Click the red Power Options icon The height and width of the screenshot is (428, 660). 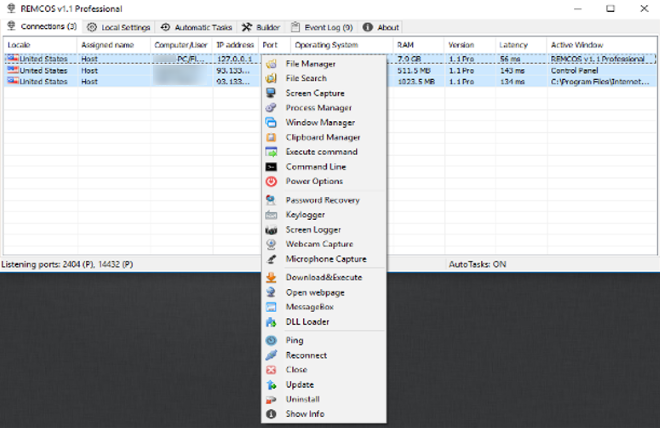point(271,181)
